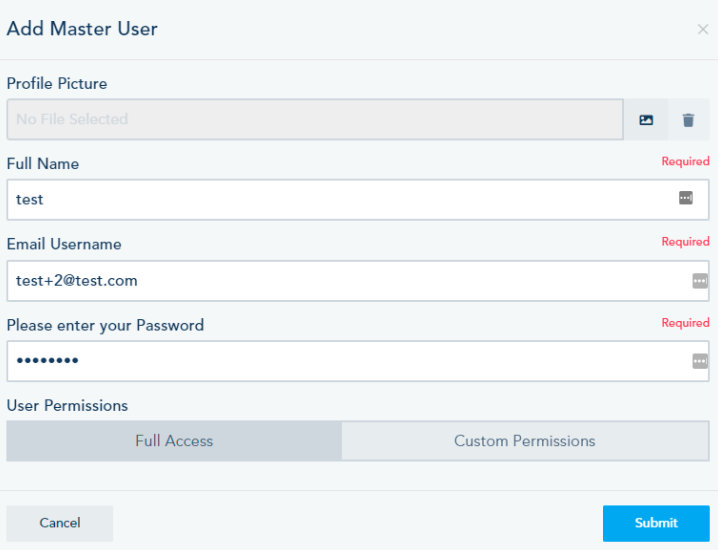Click the Full Name label
The image size is (718, 550).
point(43,164)
